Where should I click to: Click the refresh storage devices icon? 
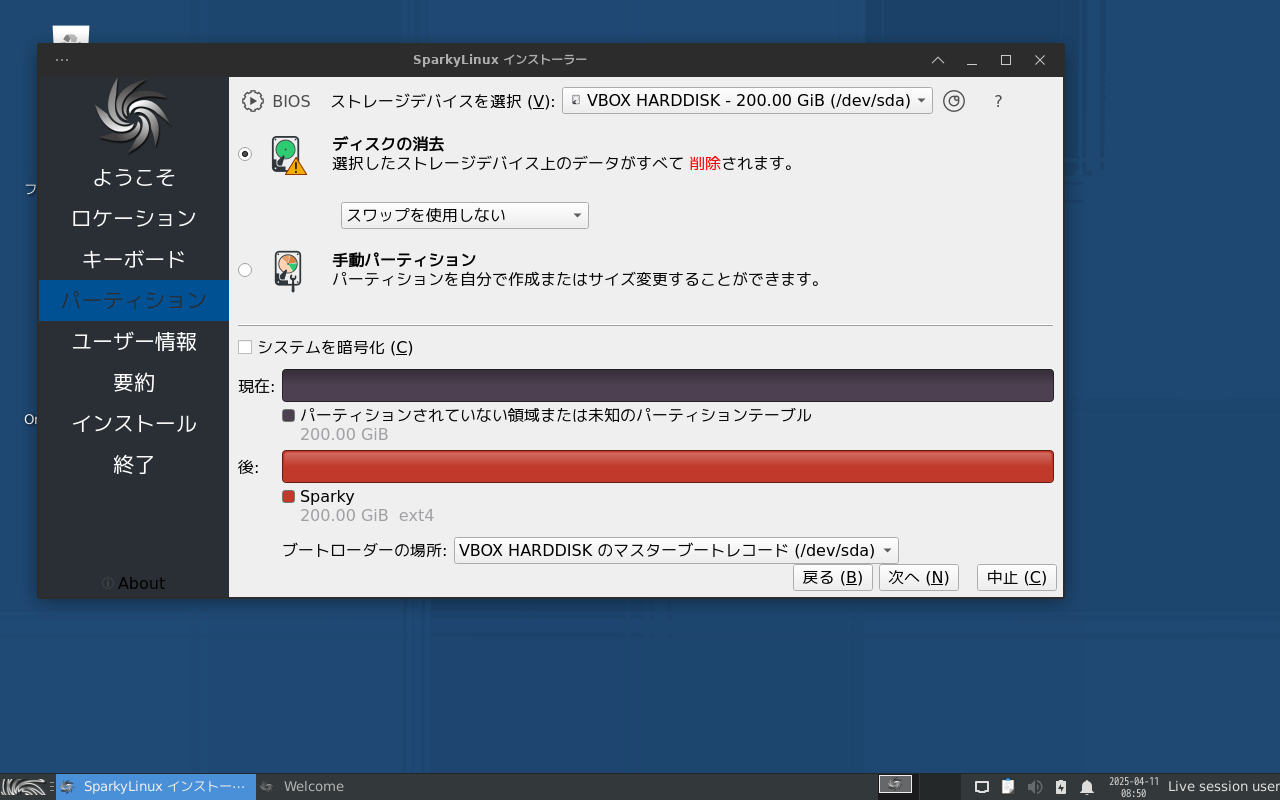(954, 101)
